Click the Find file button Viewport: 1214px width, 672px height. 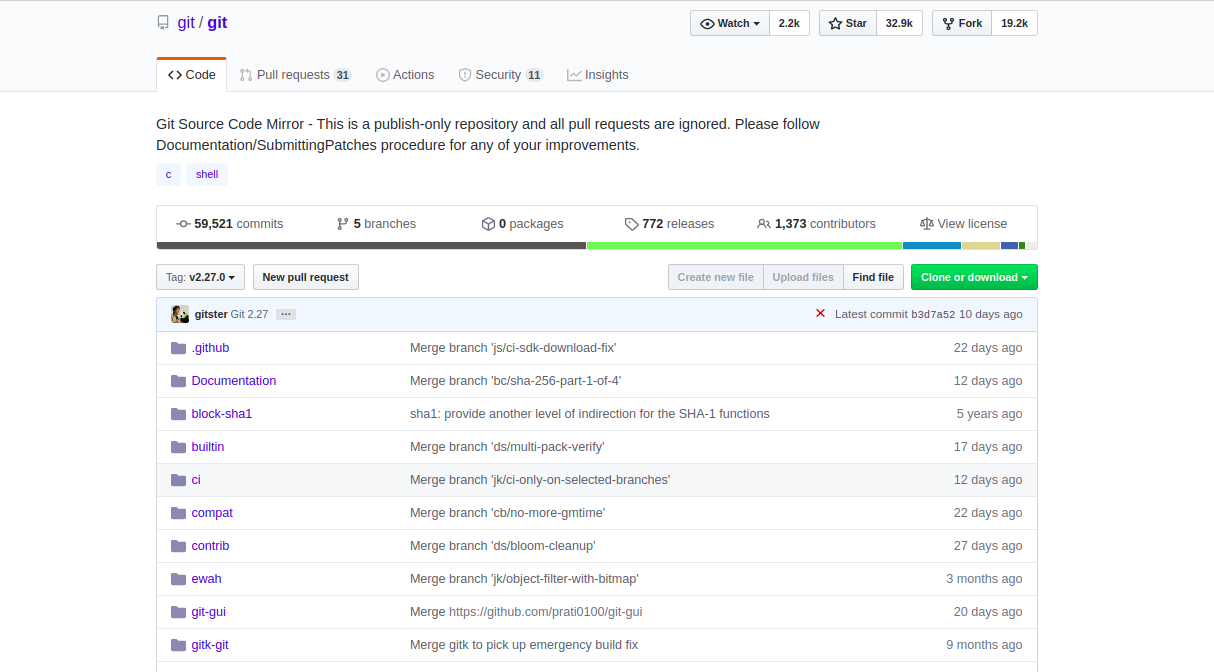[873, 277]
